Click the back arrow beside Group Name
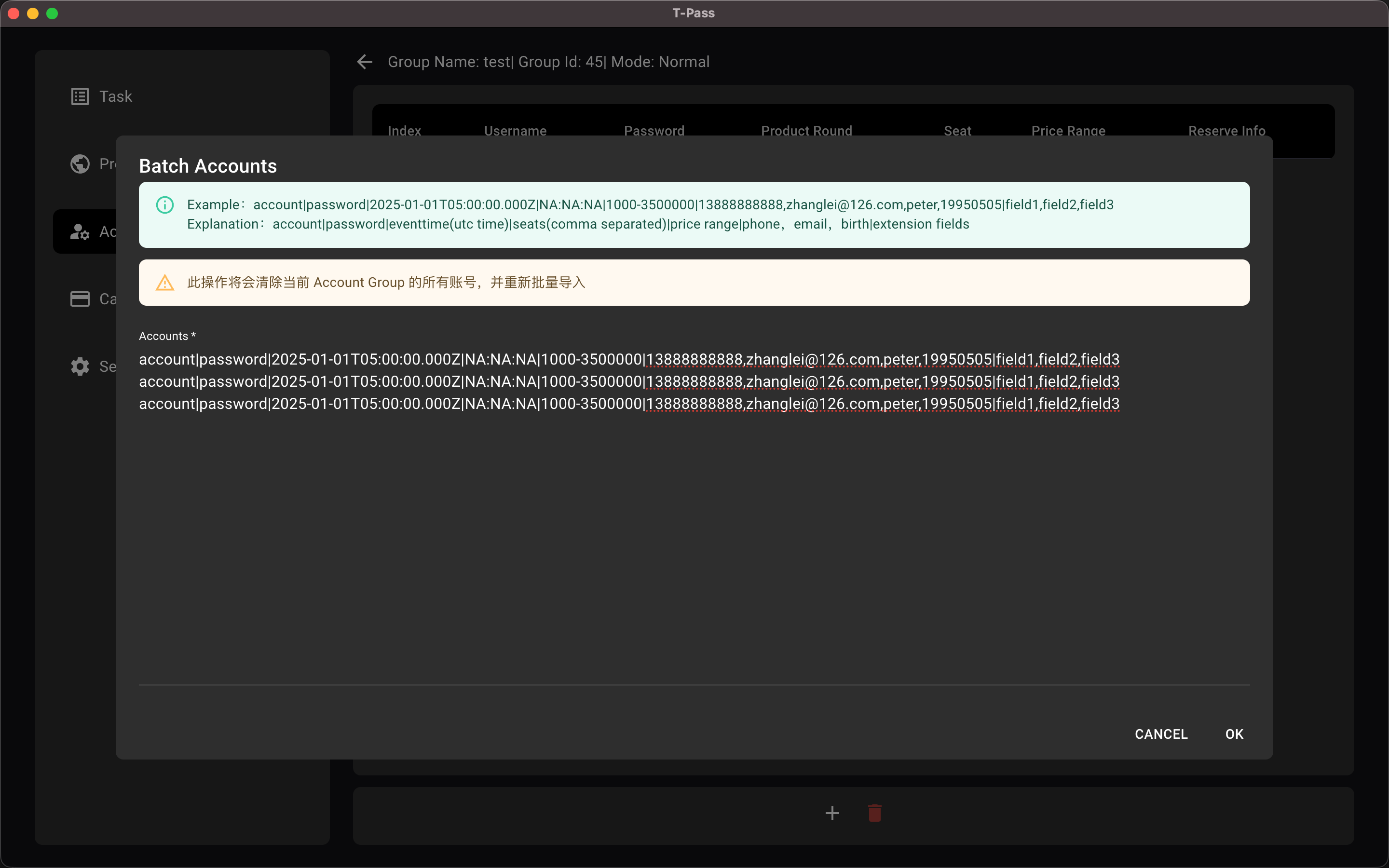Screen dimensions: 1389x868 (365, 62)
